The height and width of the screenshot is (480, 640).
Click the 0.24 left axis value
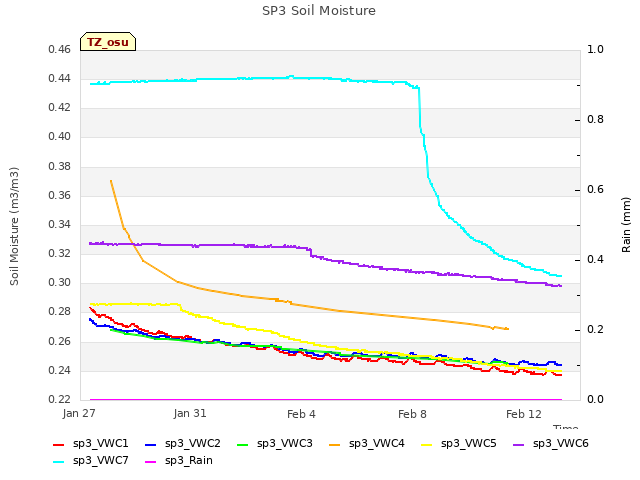point(60,370)
